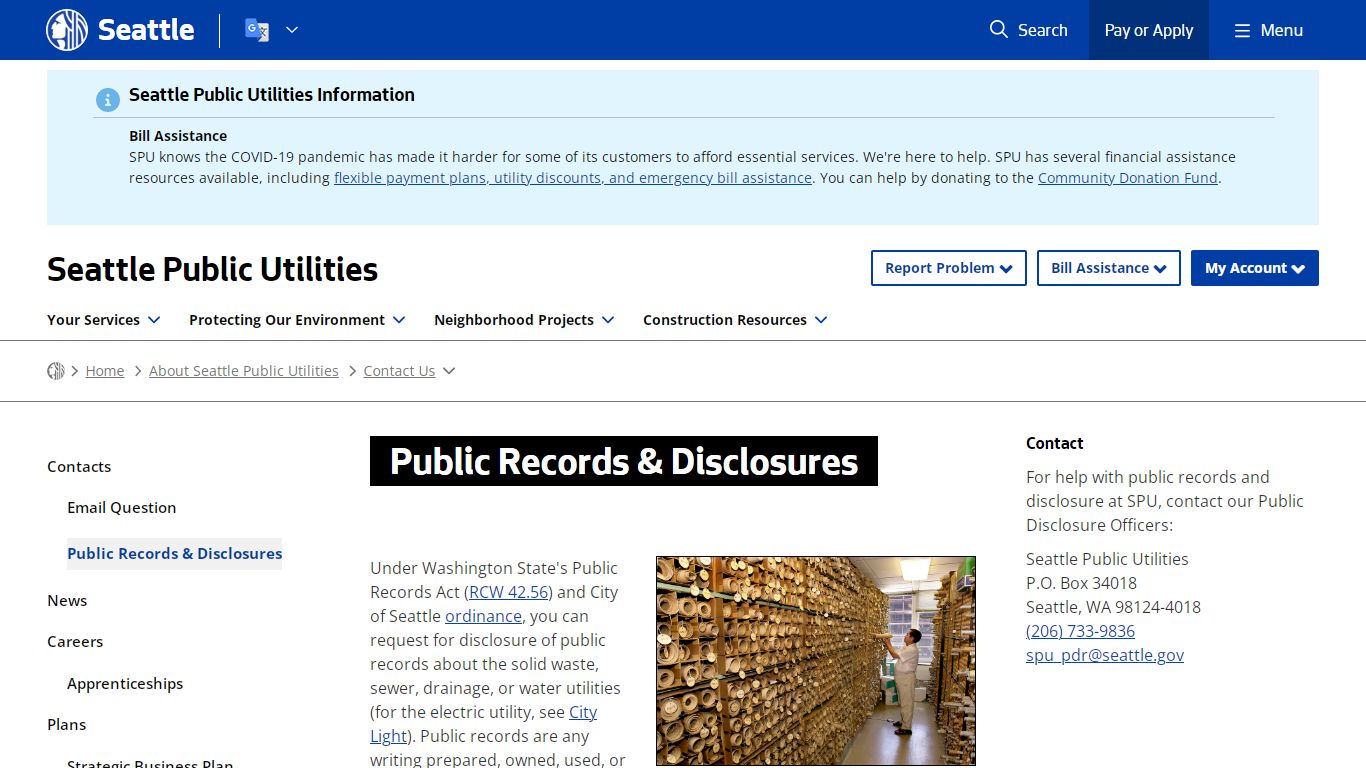Open the City of Seattle ordinance link
Screen dimensions: 1366x768
point(483,616)
